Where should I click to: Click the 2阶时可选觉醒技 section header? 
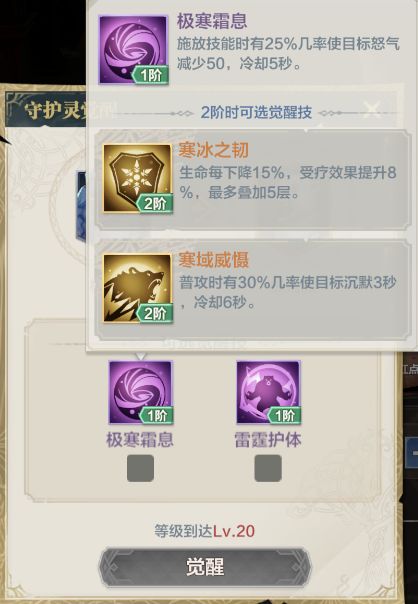(256, 112)
